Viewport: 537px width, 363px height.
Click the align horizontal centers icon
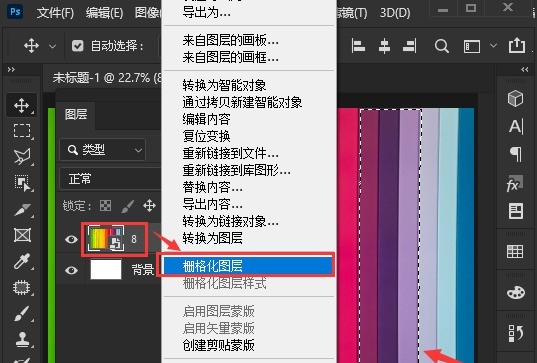coord(384,46)
